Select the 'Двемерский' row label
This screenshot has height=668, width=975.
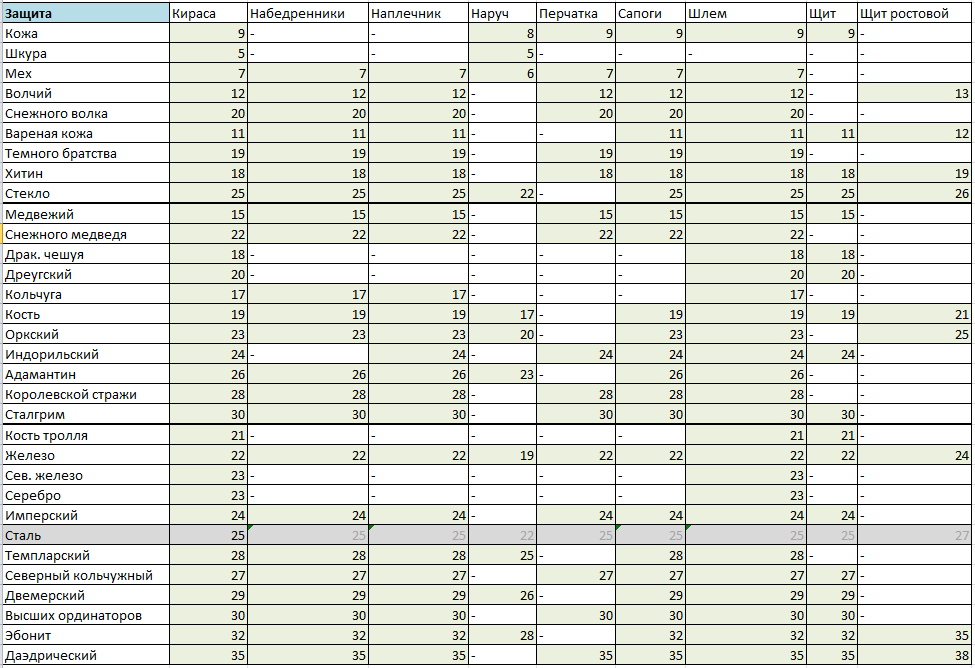click(x=86, y=595)
